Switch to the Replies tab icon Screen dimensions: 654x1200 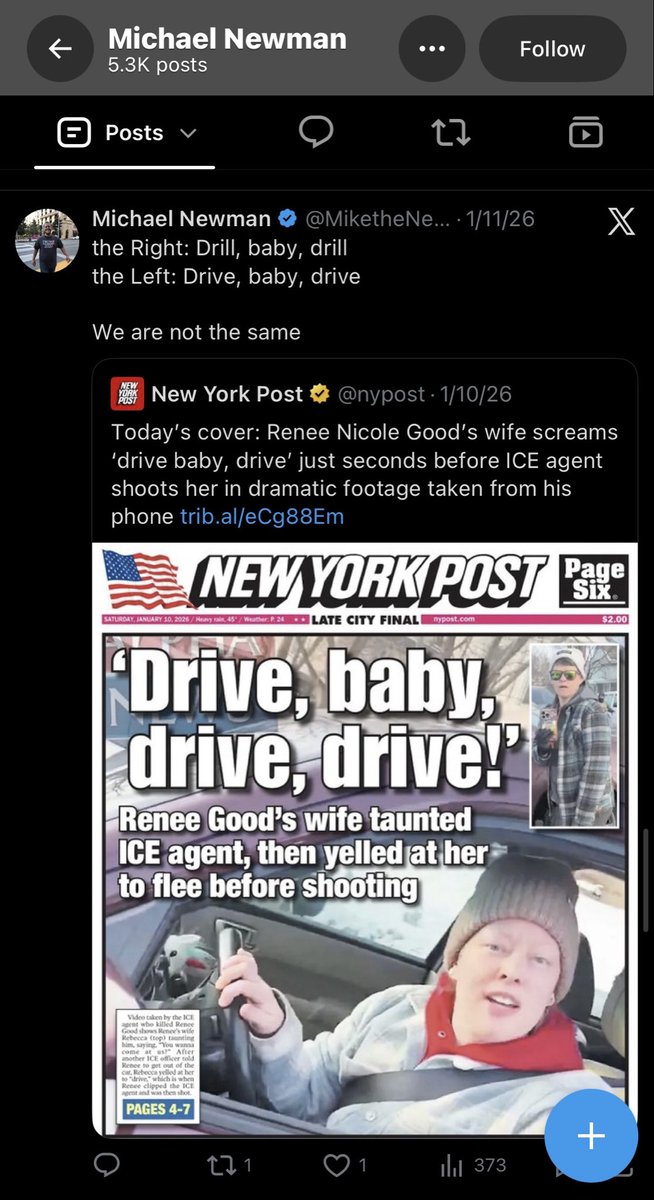pyautogui.click(x=316, y=133)
